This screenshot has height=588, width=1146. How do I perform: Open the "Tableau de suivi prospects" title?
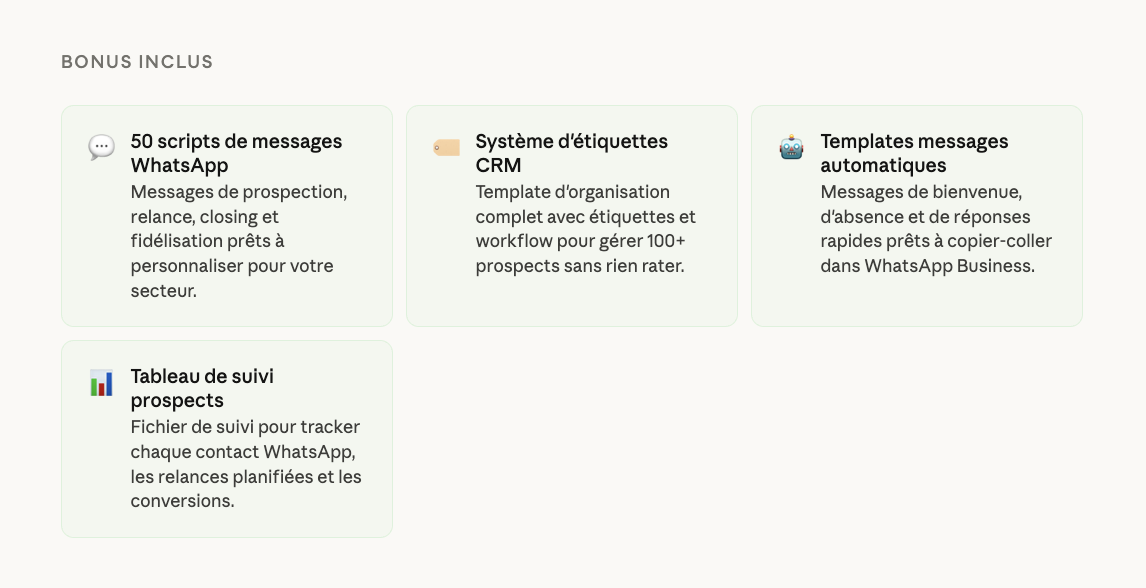pyautogui.click(x=202, y=388)
